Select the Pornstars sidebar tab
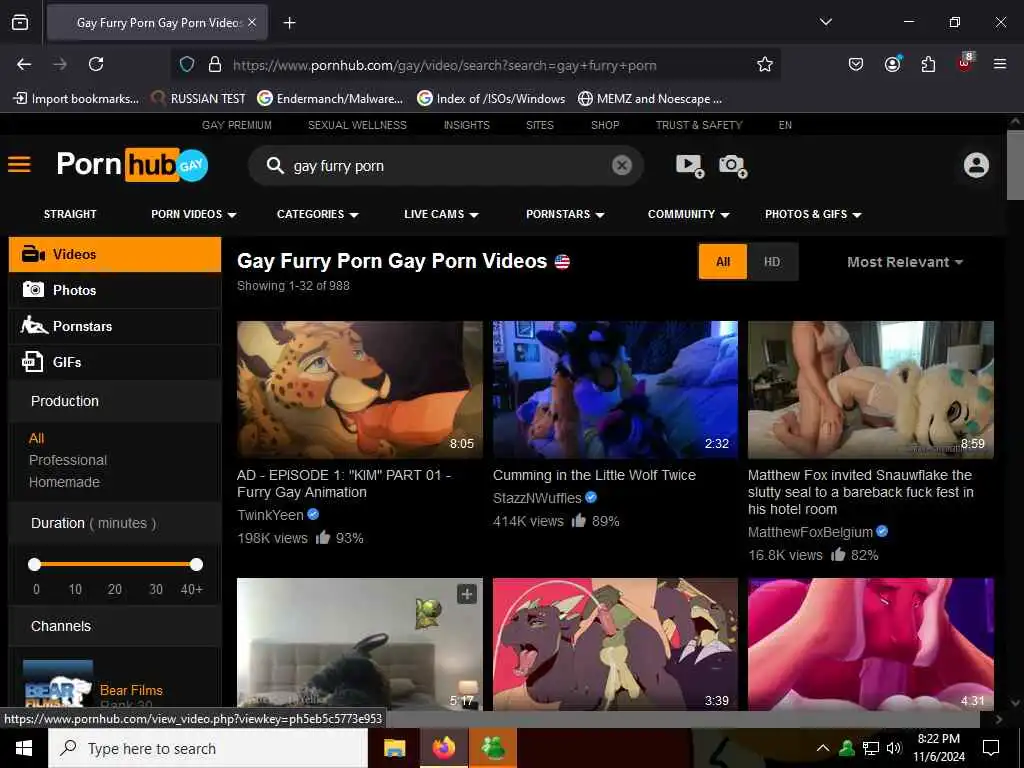Image resolution: width=1024 pixels, height=768 pixels. 115,326
